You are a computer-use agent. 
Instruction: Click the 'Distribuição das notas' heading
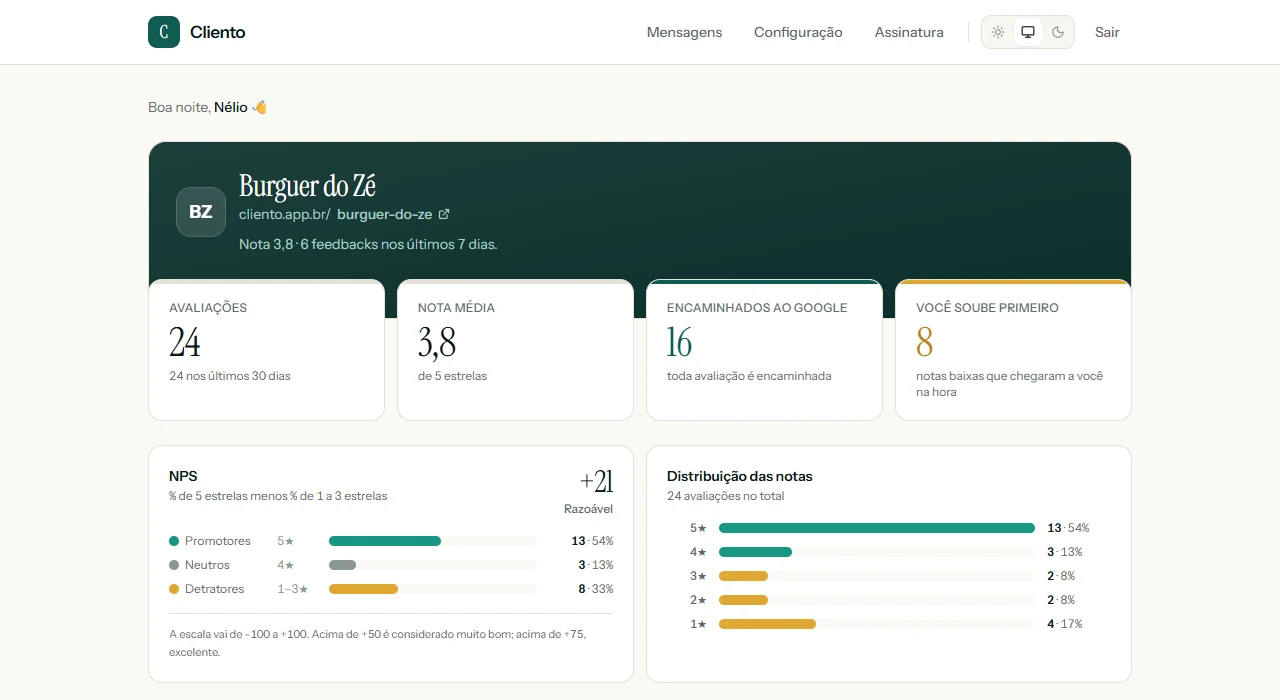pyautogui.click(x=740, y=476)
